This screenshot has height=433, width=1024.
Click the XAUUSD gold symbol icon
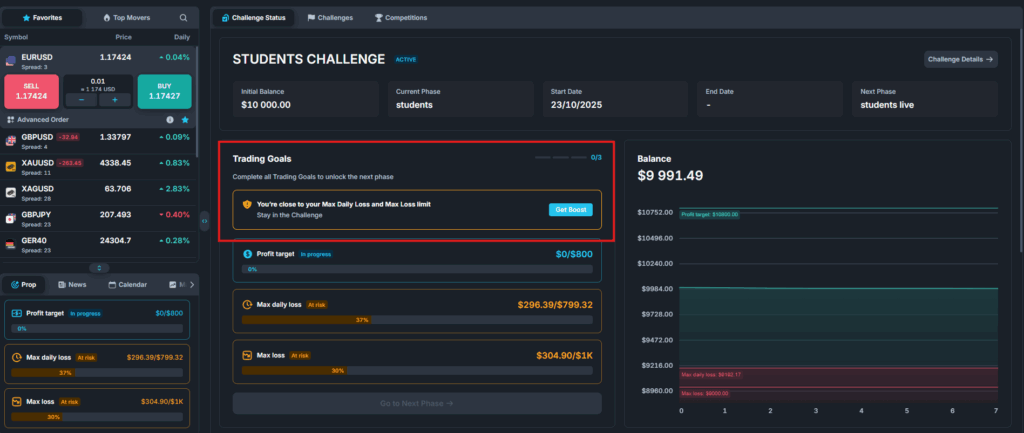click(10, 166)
